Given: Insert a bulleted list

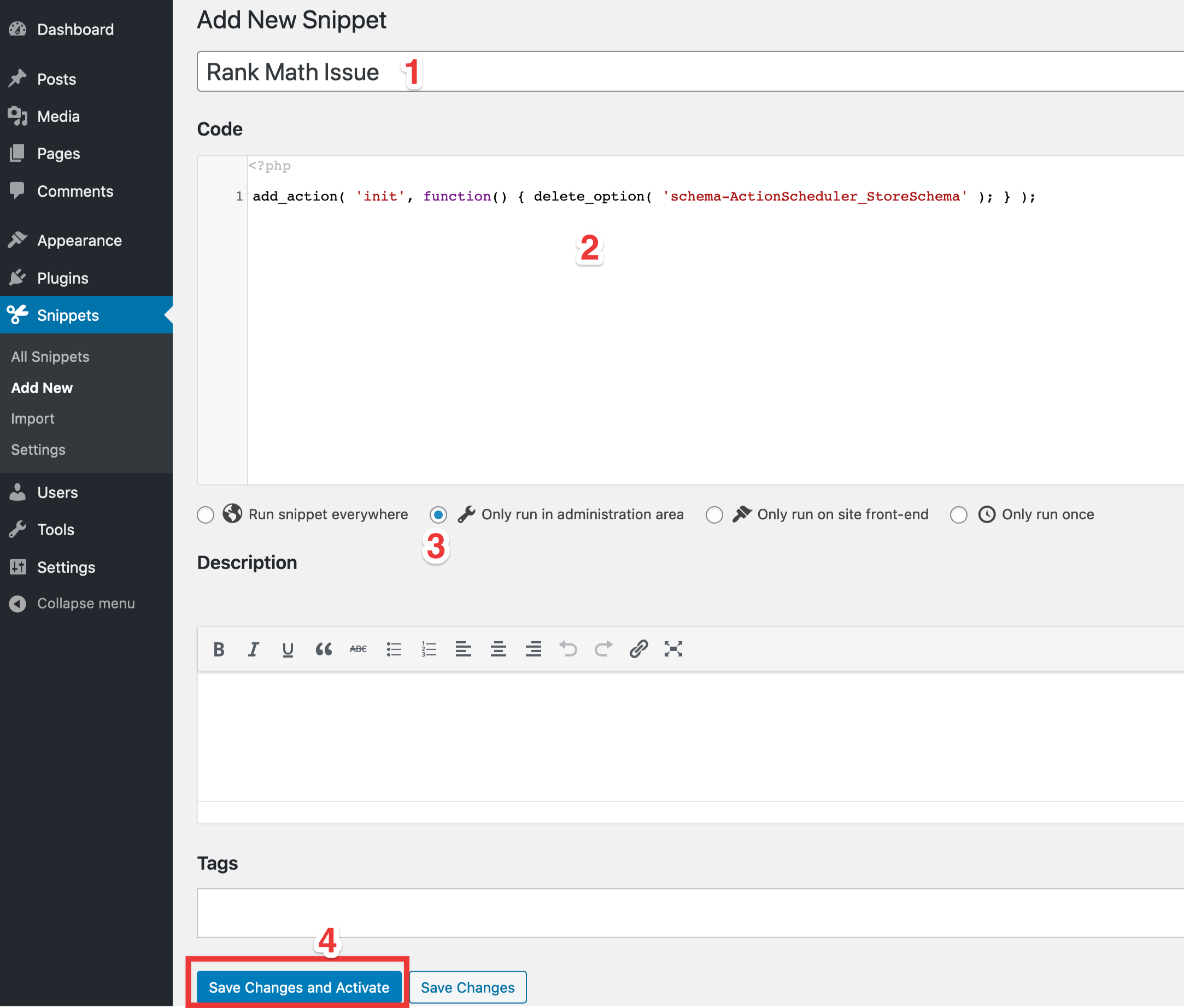Looking at the screenshot, I should pyautogui.click(x=394, y=649).
